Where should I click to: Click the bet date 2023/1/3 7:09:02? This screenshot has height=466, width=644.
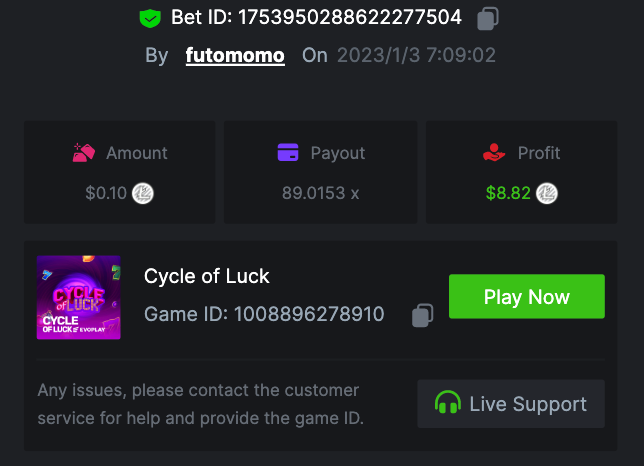(416, 55)
